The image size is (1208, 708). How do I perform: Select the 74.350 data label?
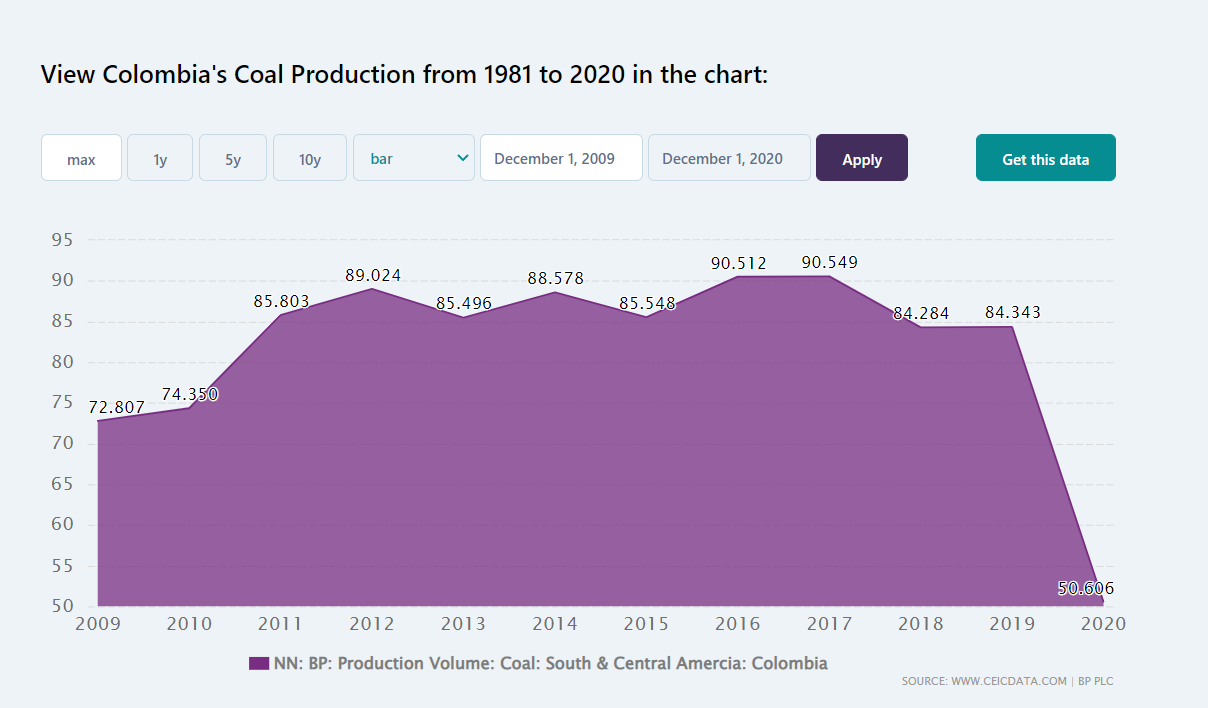pyautogui.click(x=190, y=394)
